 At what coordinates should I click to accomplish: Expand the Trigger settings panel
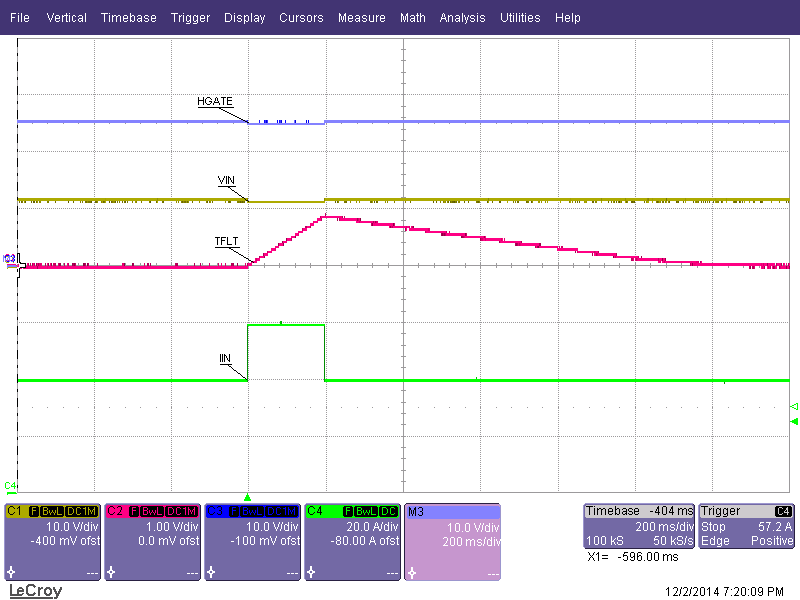point(720,510)
